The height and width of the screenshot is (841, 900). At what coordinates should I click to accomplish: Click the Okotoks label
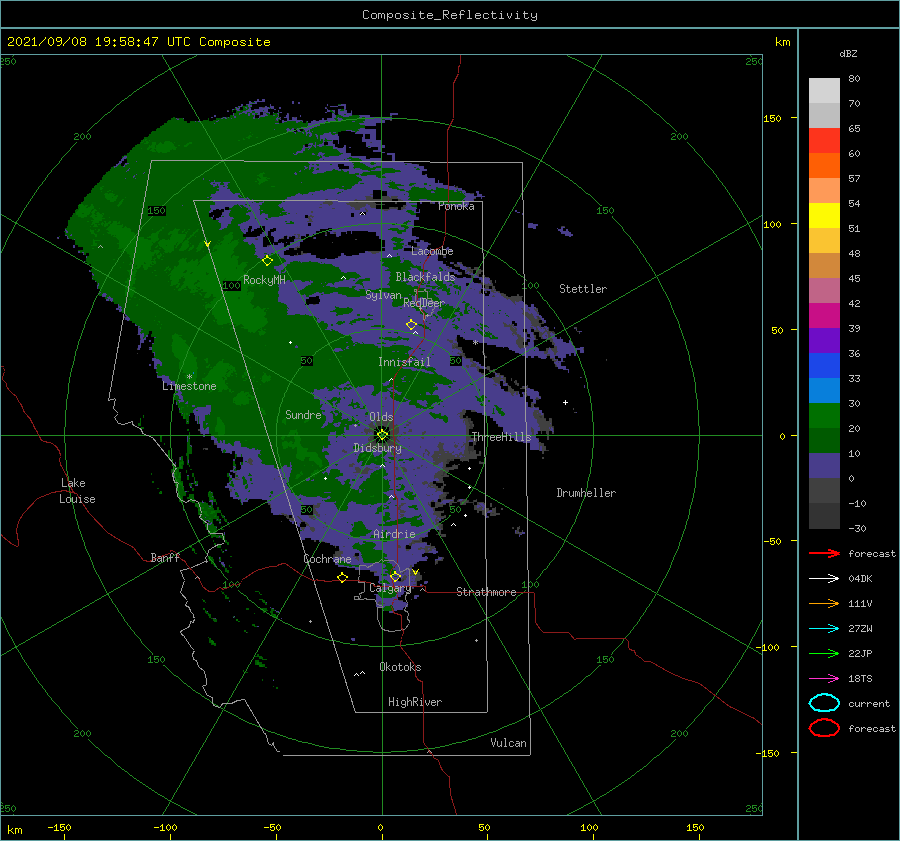(400, 667)
